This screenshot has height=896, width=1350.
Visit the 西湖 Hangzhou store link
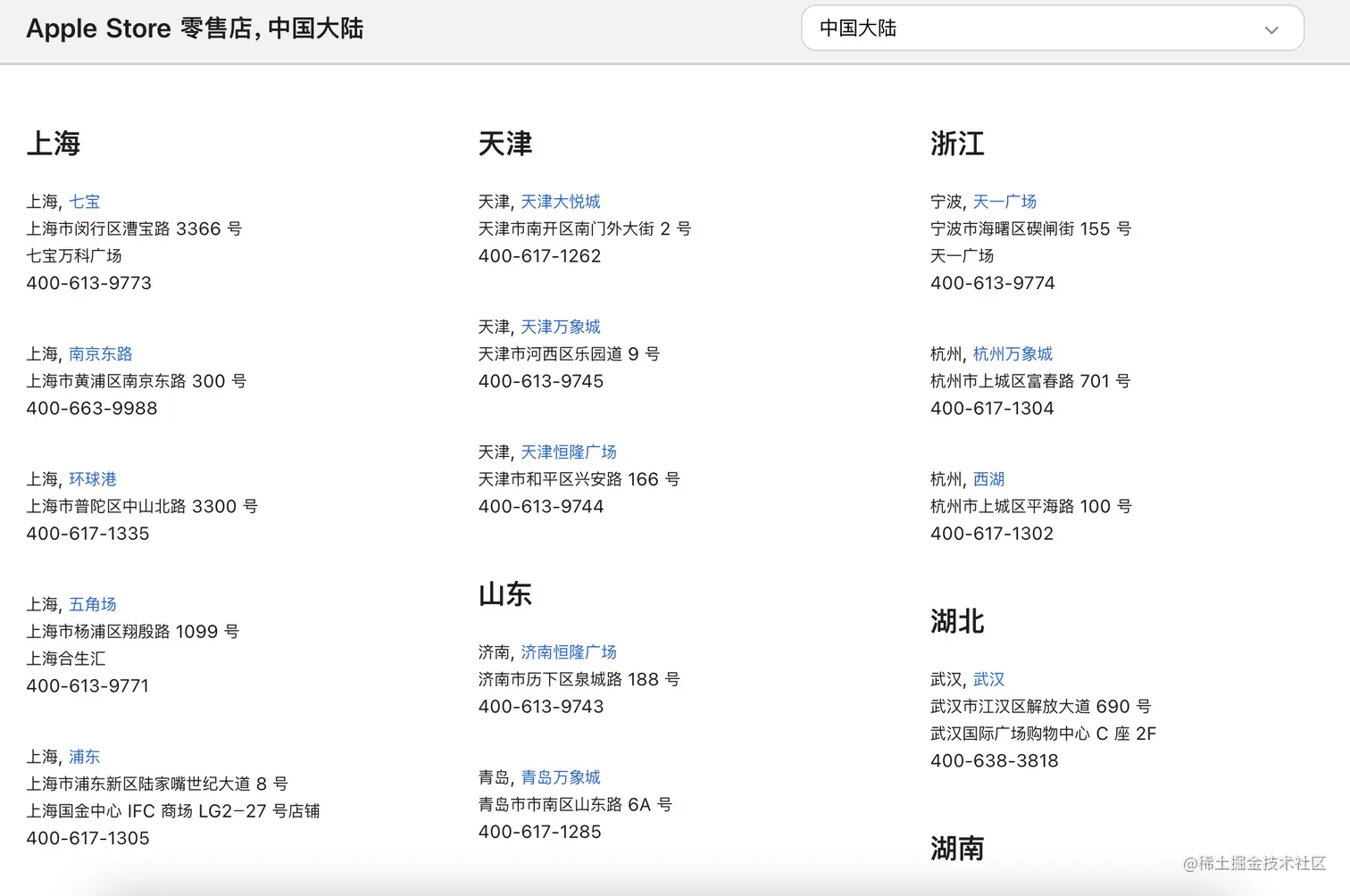pyautogui.click(x=988, y=479)
